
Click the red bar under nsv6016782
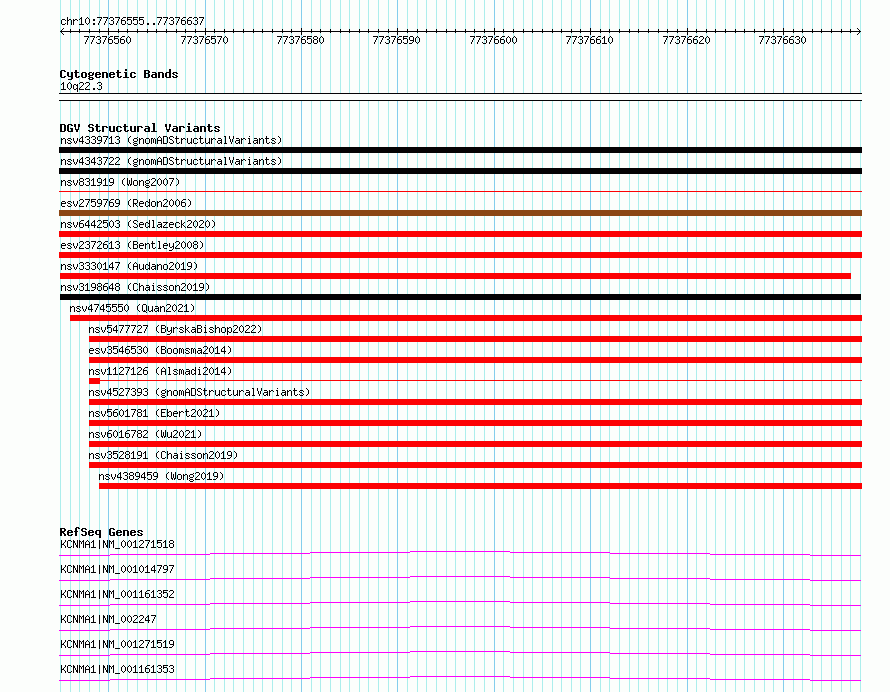[x=476, y=444]
